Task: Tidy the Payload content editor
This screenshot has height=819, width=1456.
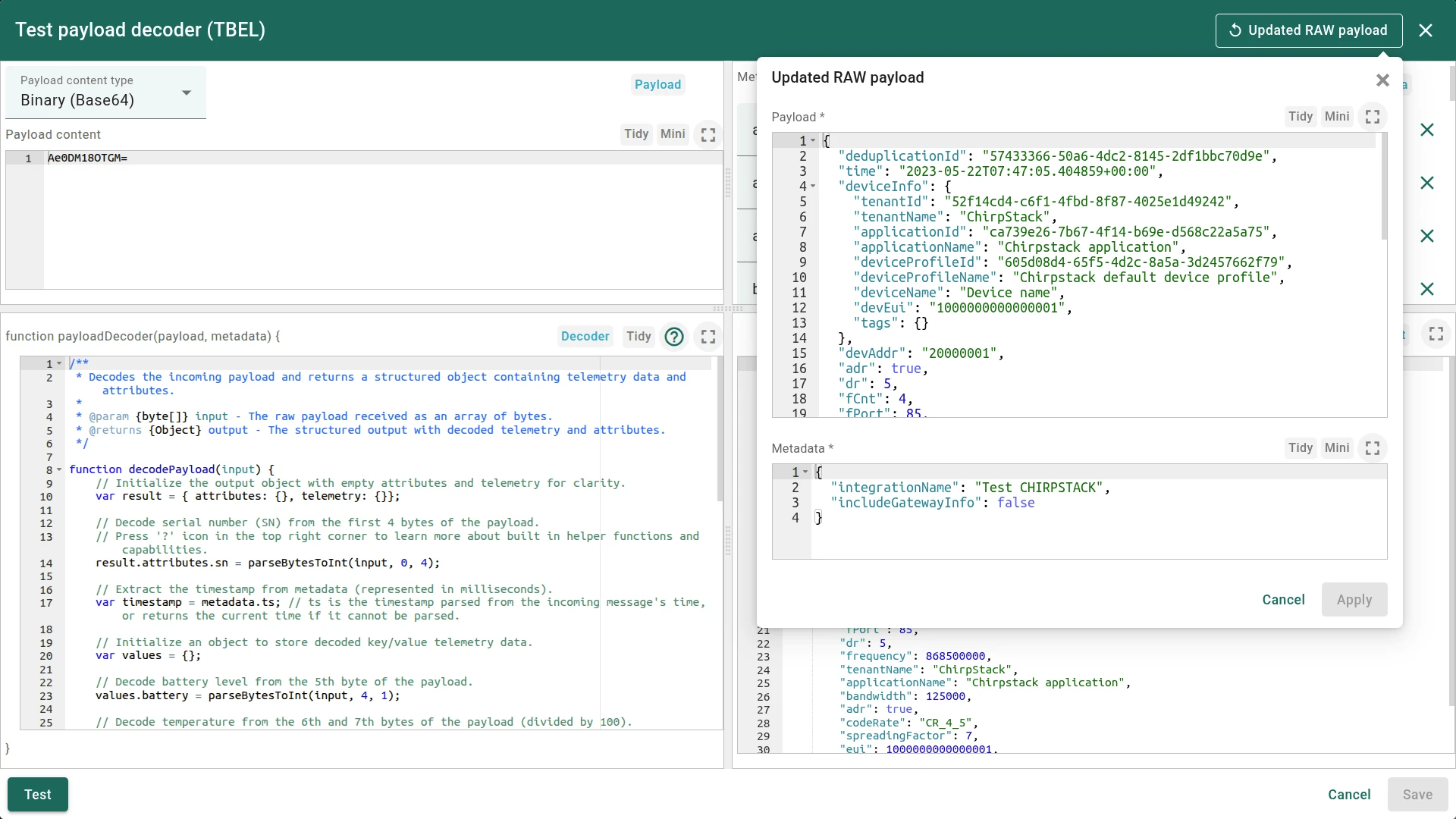Action: (636, 134)
